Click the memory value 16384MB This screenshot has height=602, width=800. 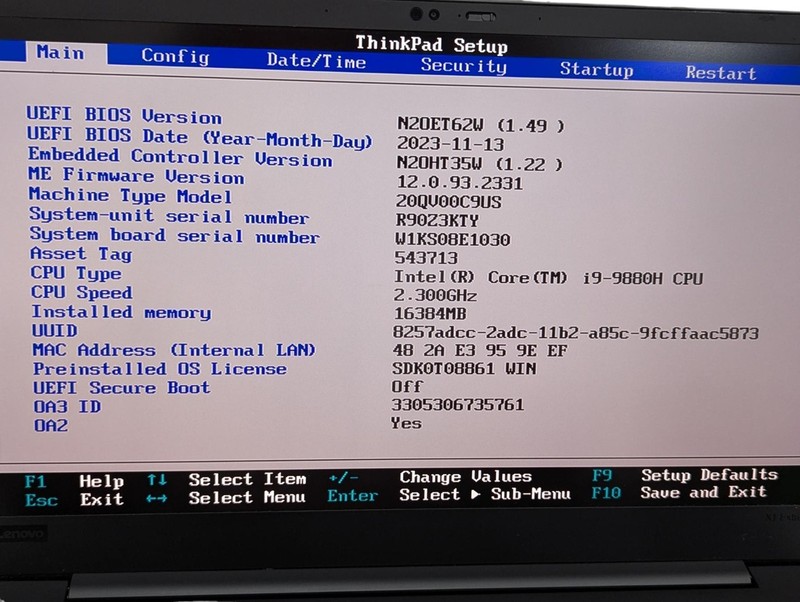coord(430,313)
